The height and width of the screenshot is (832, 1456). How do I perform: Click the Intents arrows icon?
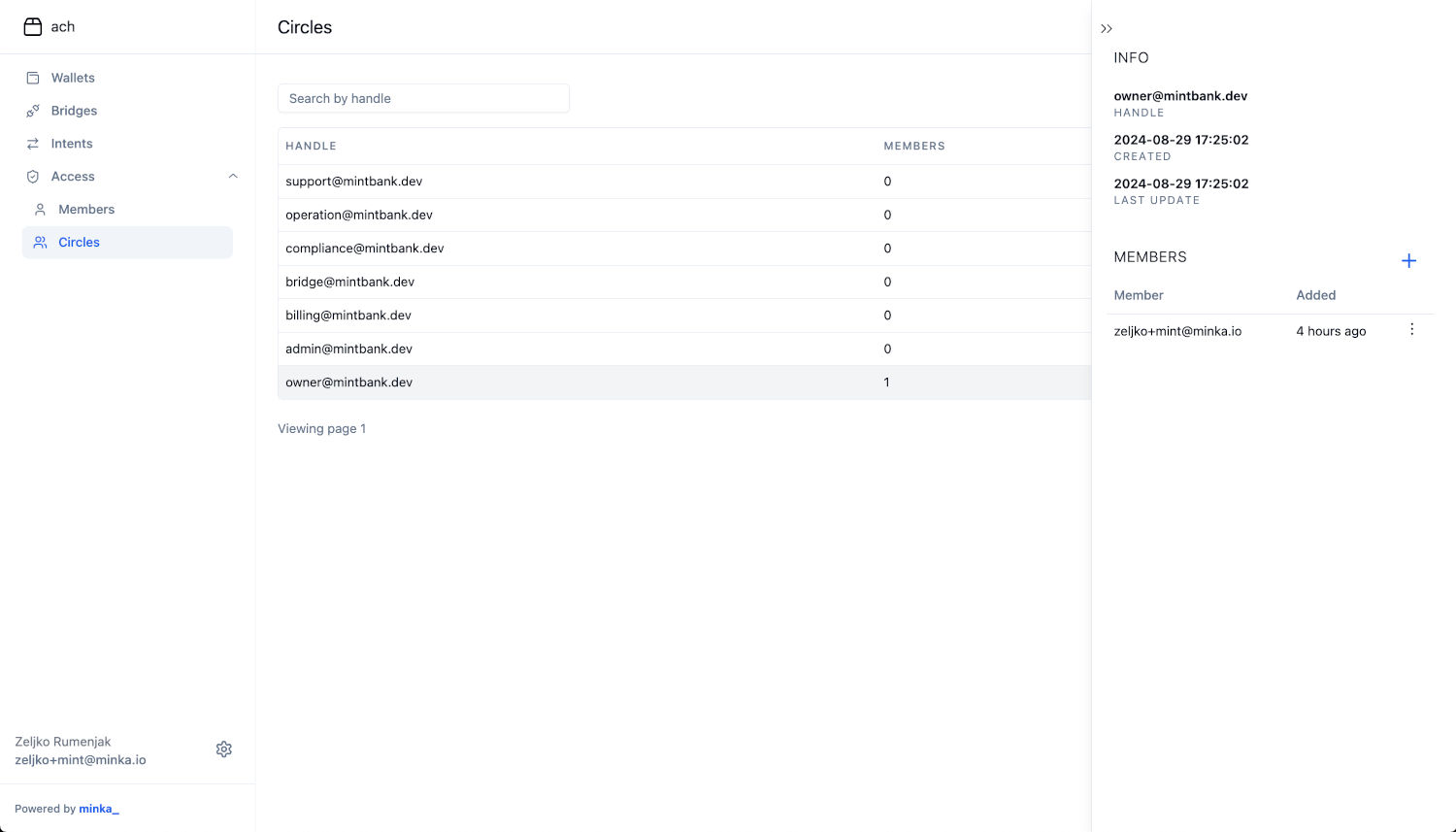pos(33,144)
